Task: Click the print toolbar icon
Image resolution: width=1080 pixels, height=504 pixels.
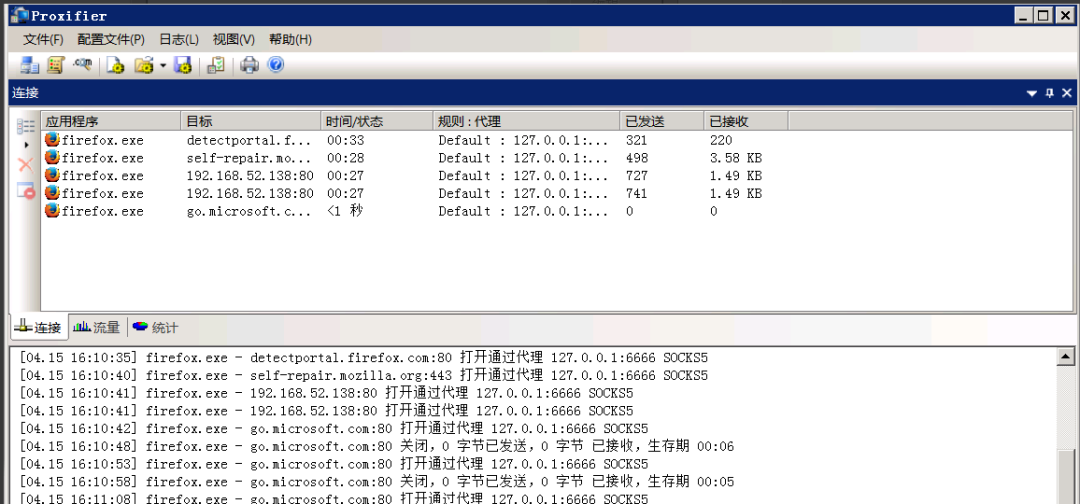Action: point(249,65)
